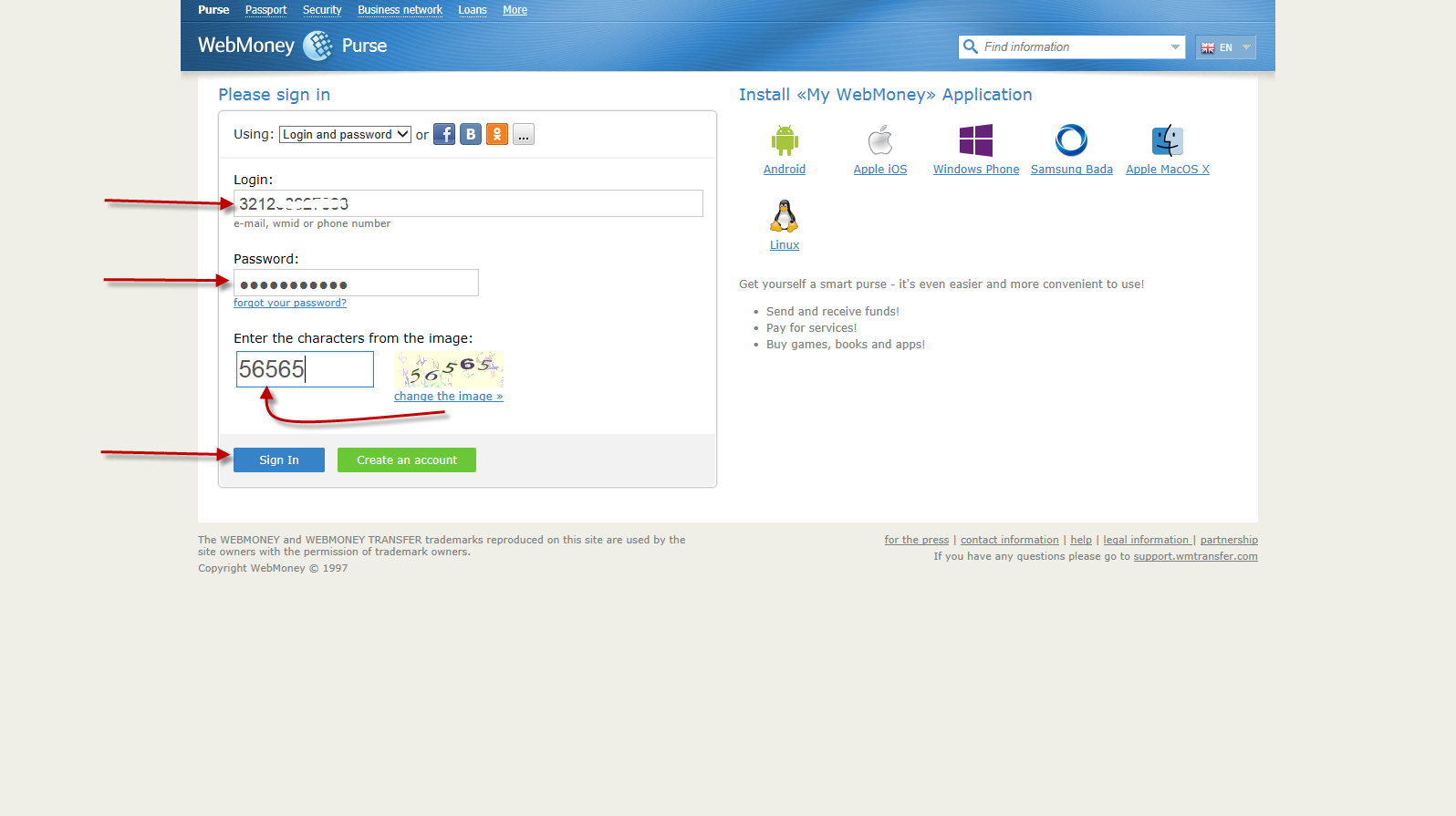Click the magnifier icon in the search box
The image size is (1456, 816).
(x=971, y=46)
